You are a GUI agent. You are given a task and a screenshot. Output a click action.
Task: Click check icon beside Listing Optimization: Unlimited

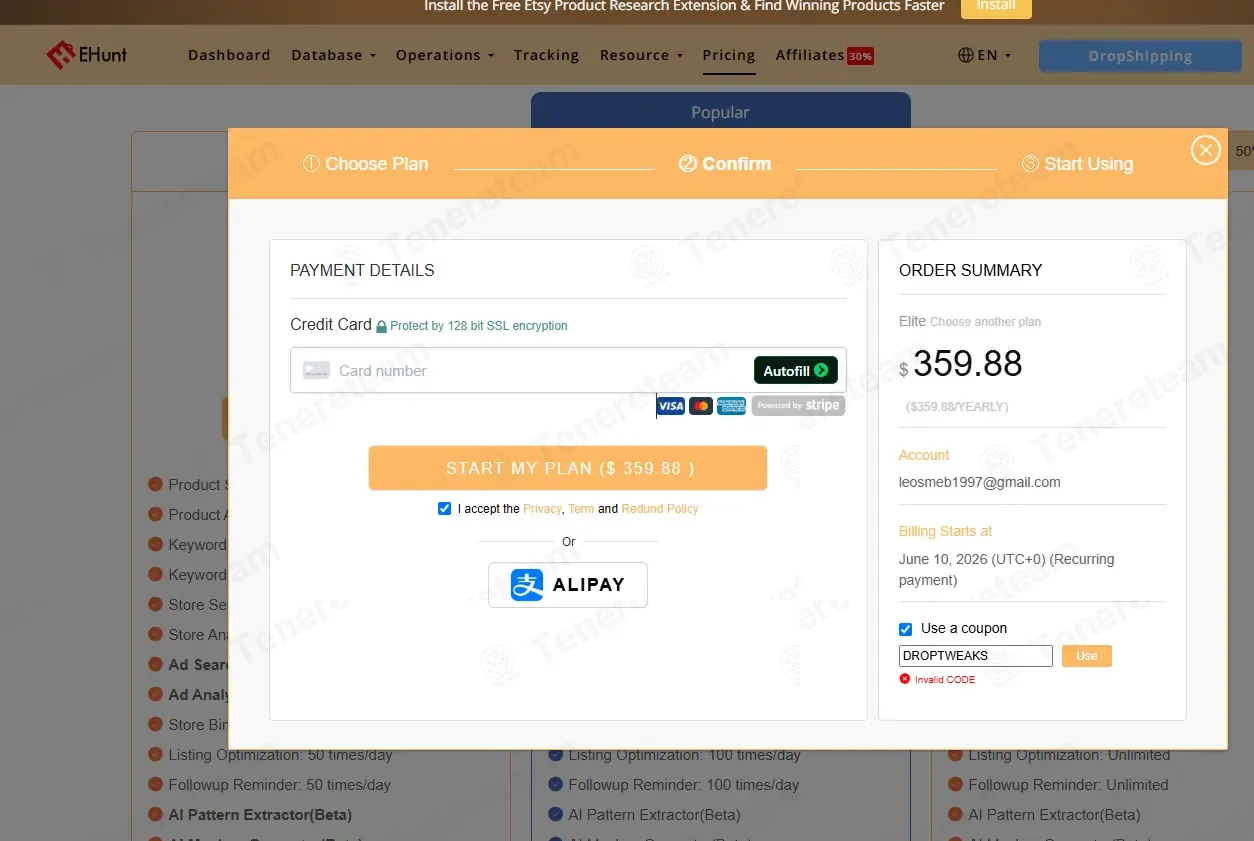pyautogui.click(x=955, y=755)
